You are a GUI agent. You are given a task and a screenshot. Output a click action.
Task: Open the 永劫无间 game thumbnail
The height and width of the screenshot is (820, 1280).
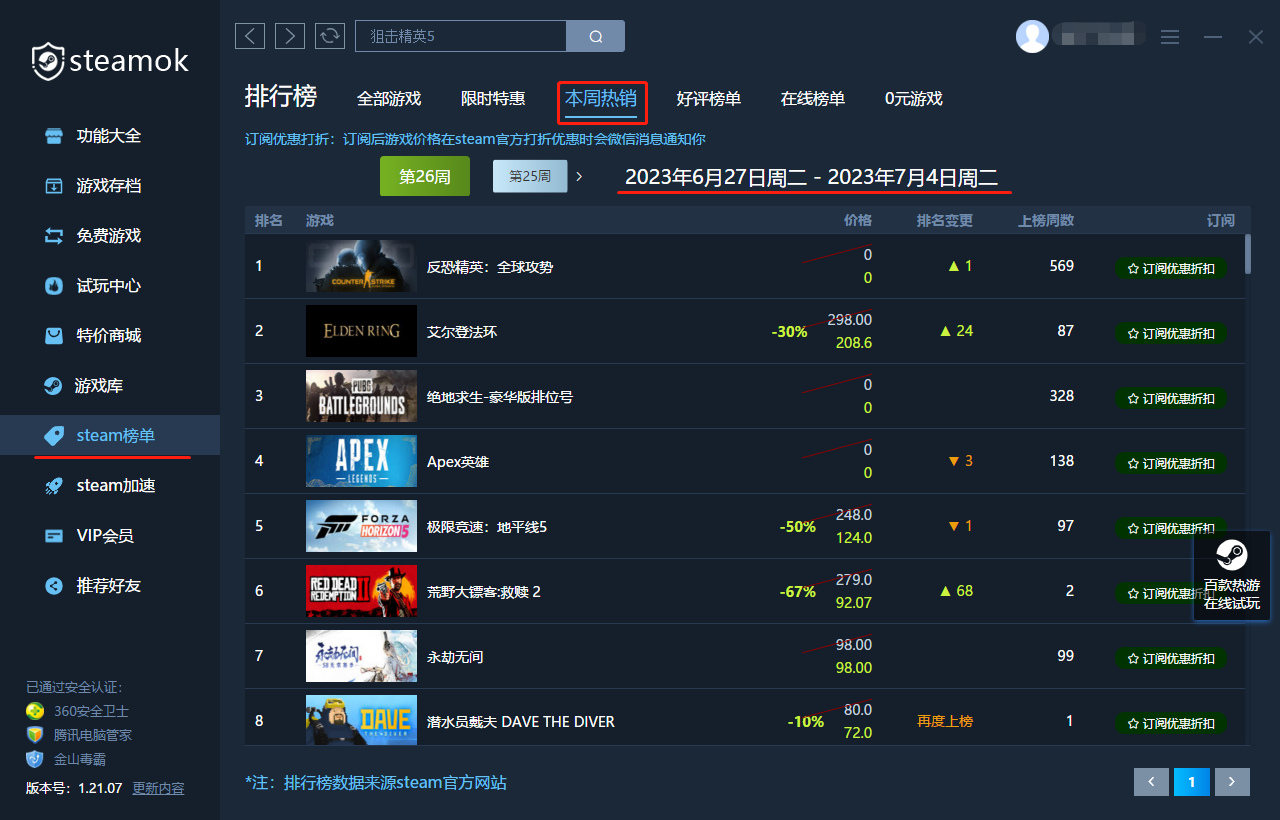[361, 656]
